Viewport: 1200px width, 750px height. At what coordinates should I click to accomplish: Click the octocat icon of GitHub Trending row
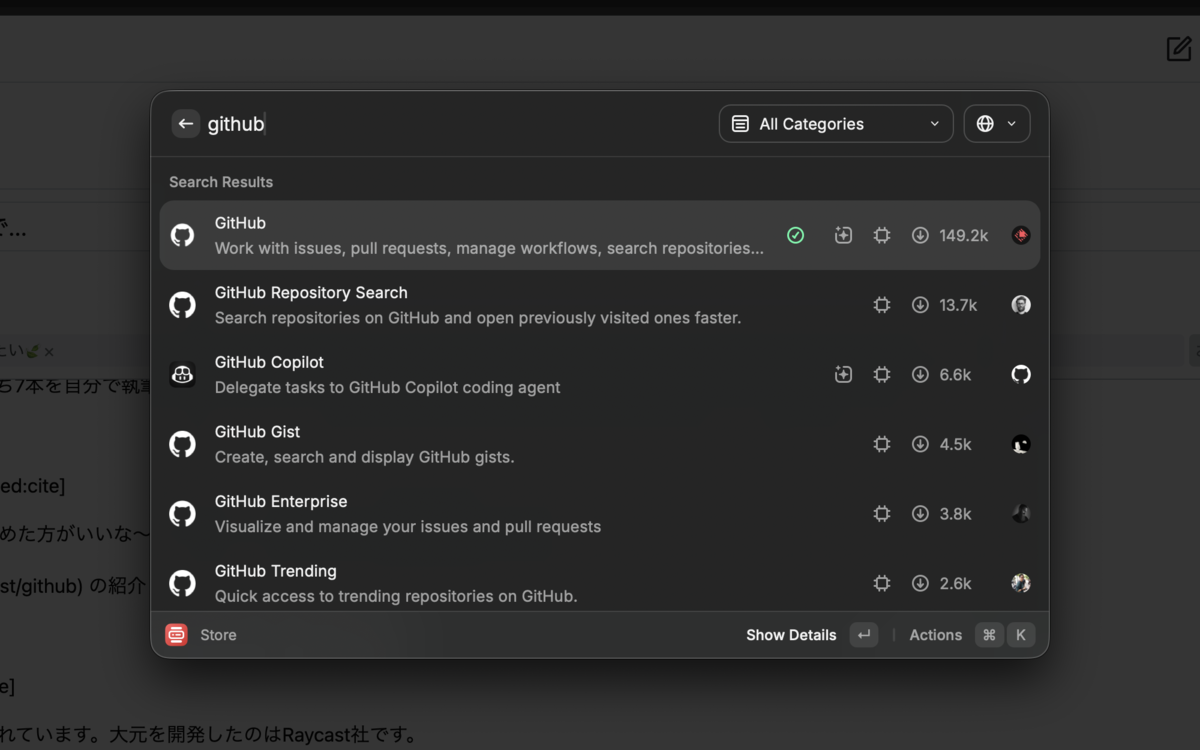tap(182, 583)
